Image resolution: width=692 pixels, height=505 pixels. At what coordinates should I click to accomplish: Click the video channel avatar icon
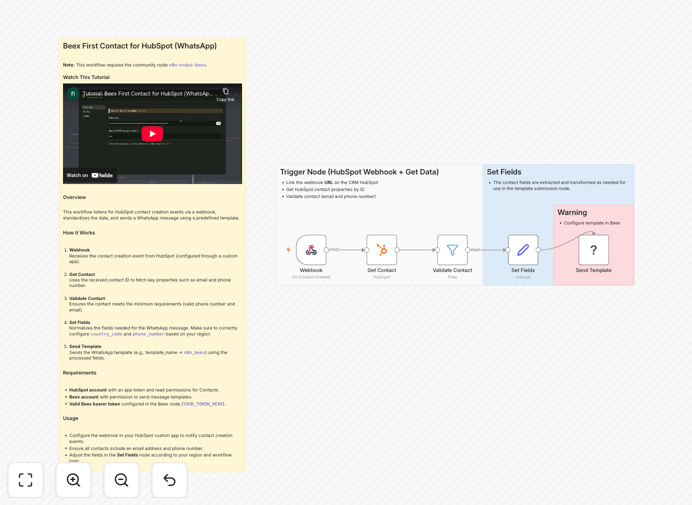pos(73,94)
